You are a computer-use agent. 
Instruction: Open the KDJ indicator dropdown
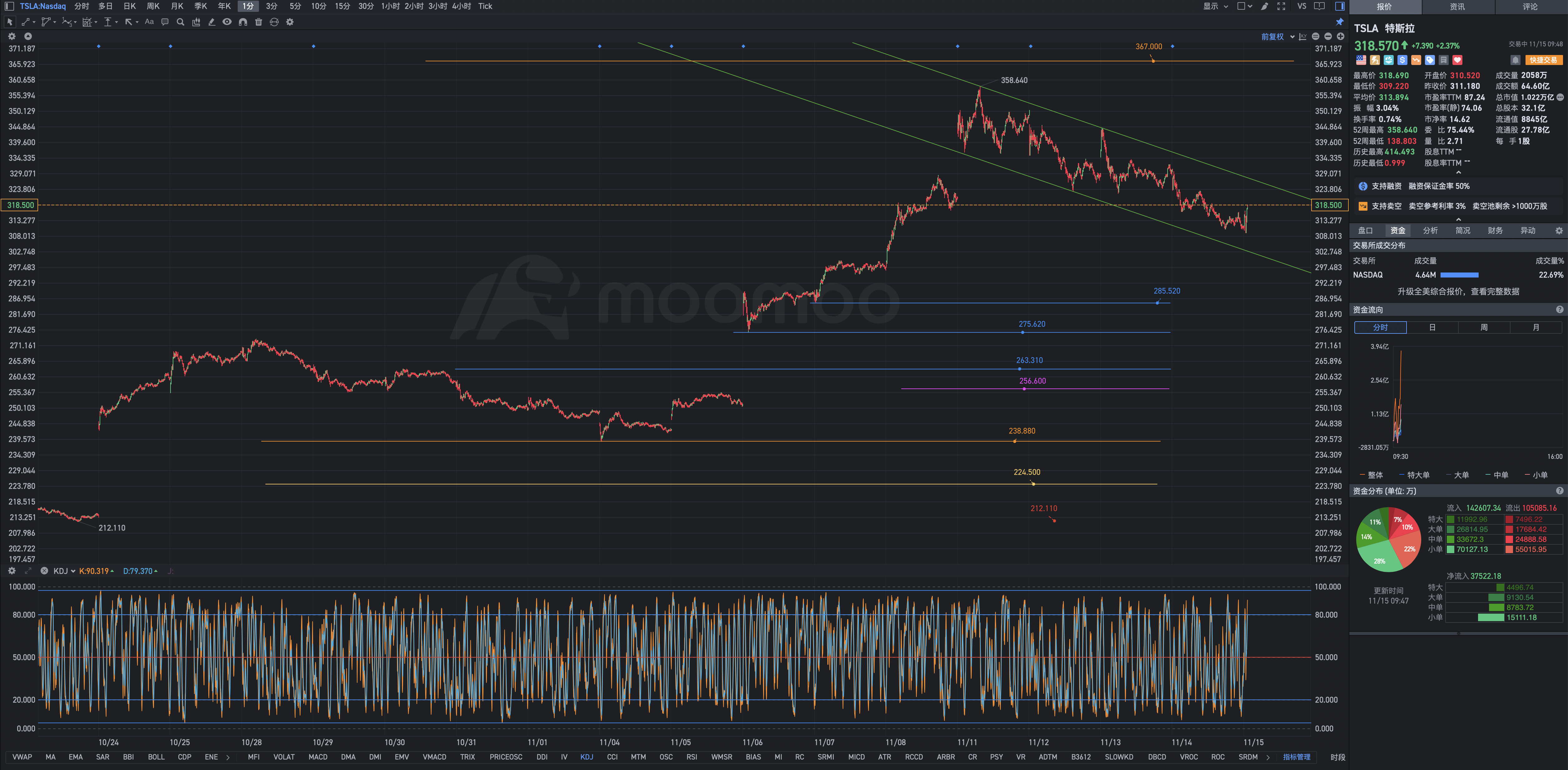pos(64,571)
